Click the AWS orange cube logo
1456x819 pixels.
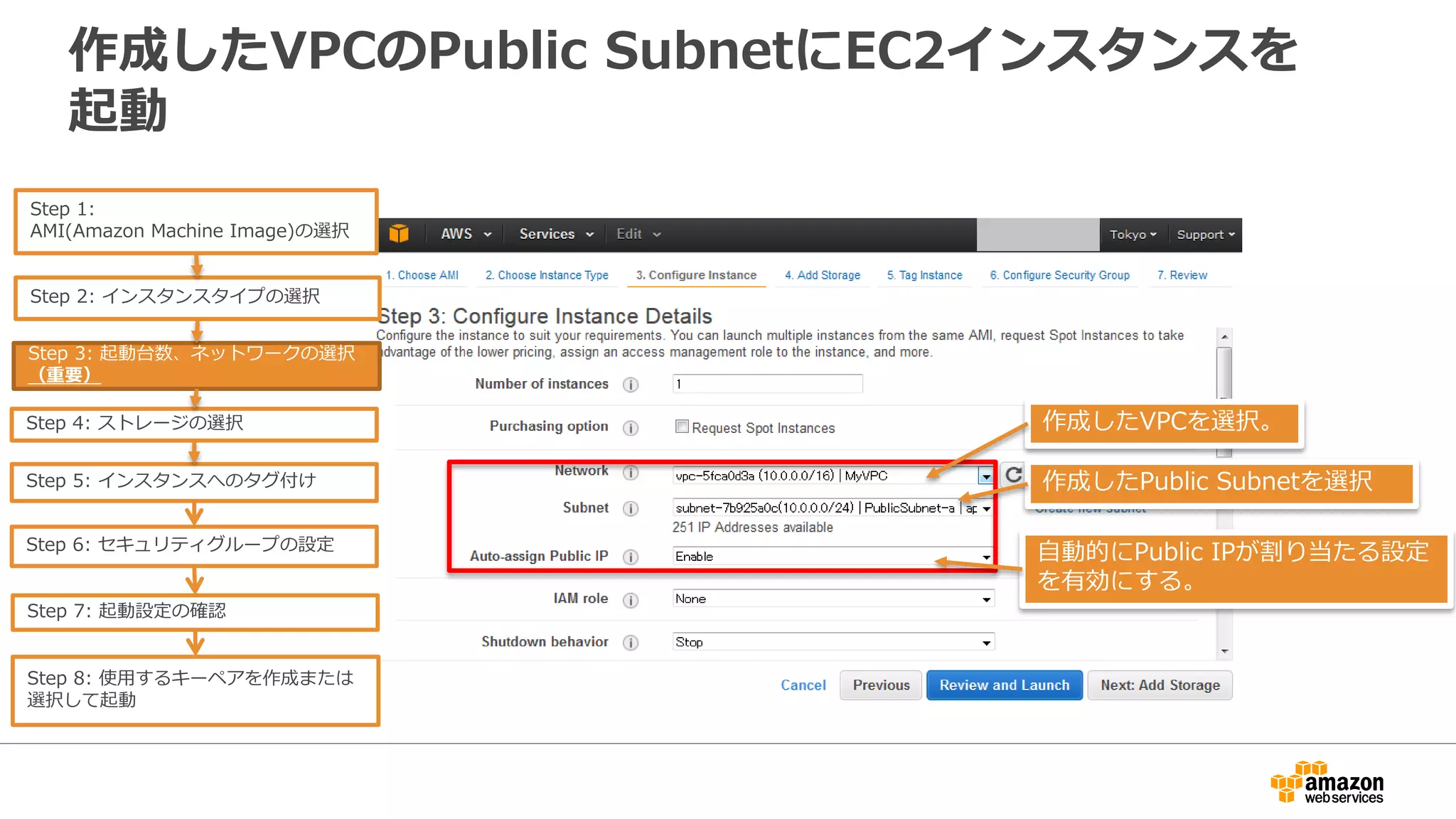399,234
